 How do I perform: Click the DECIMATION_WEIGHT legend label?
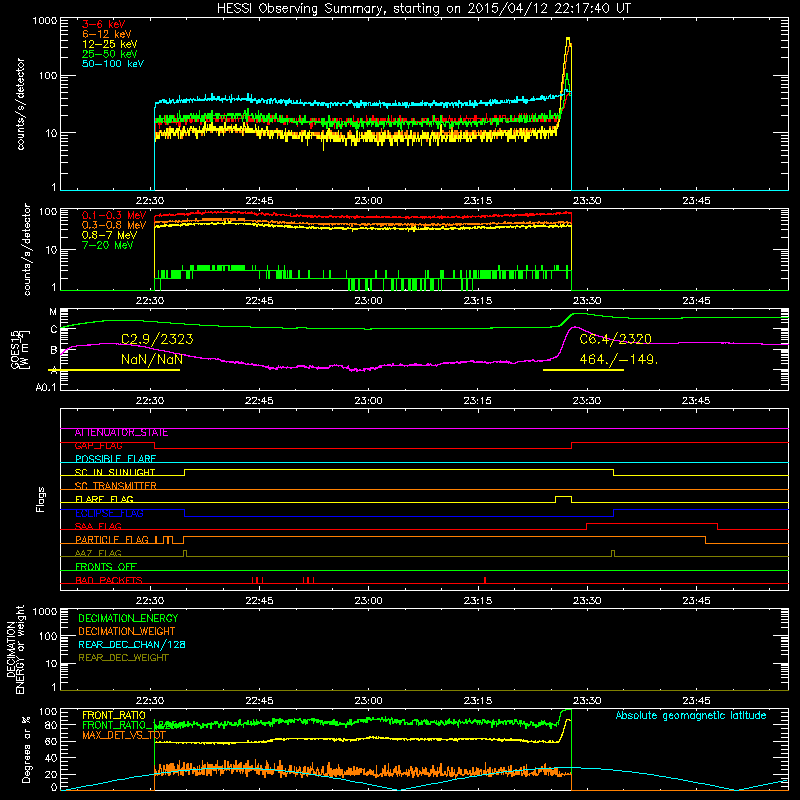127,631
